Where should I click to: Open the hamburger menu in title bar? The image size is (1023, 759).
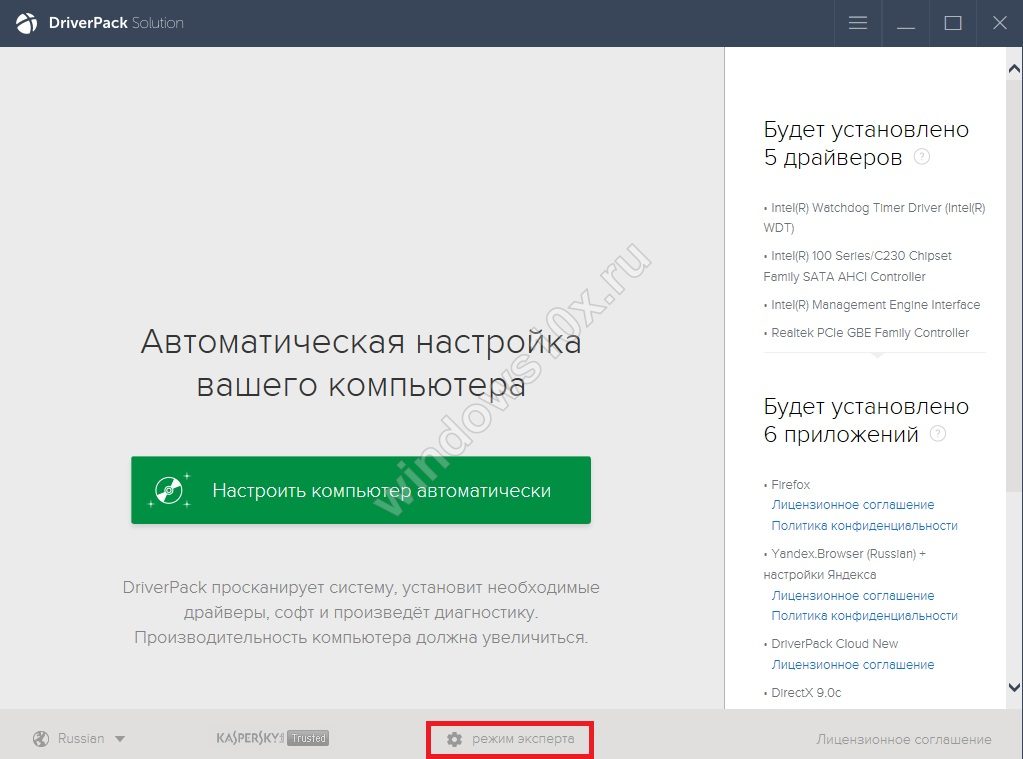click(x=857, y=23)
